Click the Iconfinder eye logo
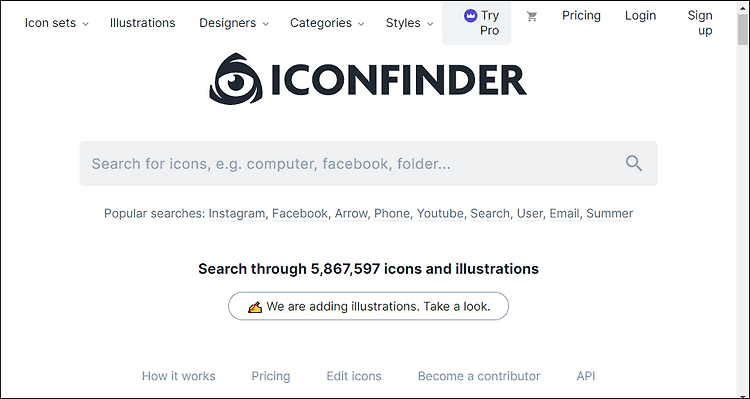 click(x=236, y=79)
